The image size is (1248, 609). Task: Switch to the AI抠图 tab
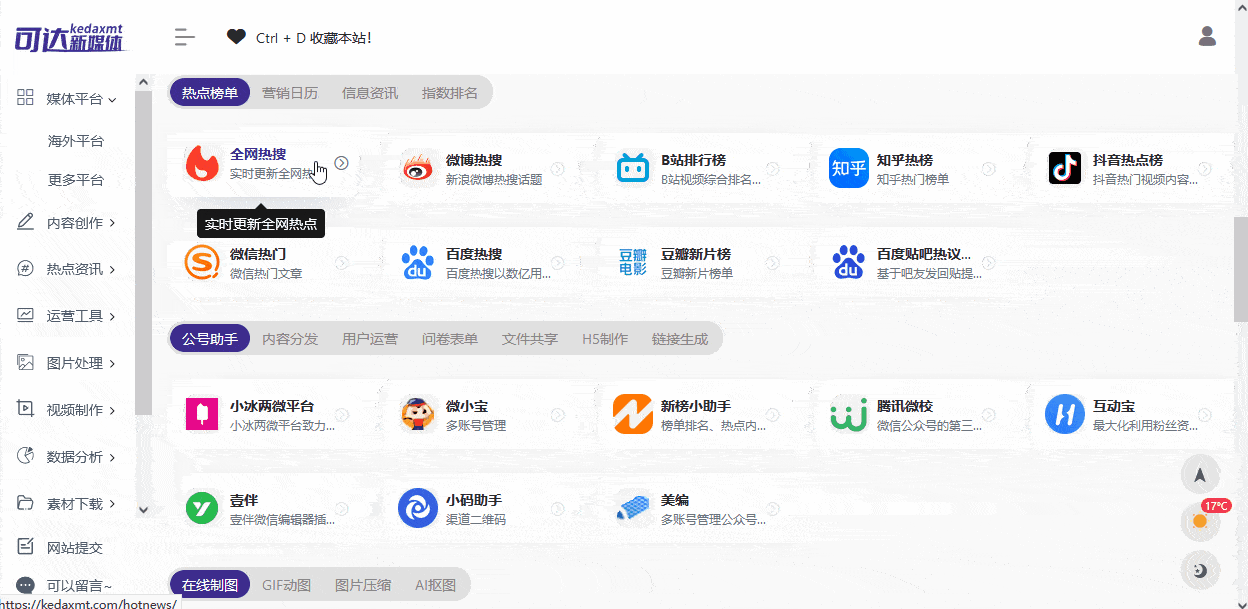coord(436,585)
